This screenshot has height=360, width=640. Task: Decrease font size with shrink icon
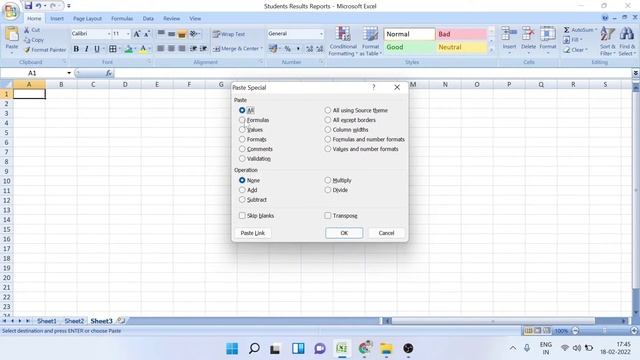click(147, 34)
